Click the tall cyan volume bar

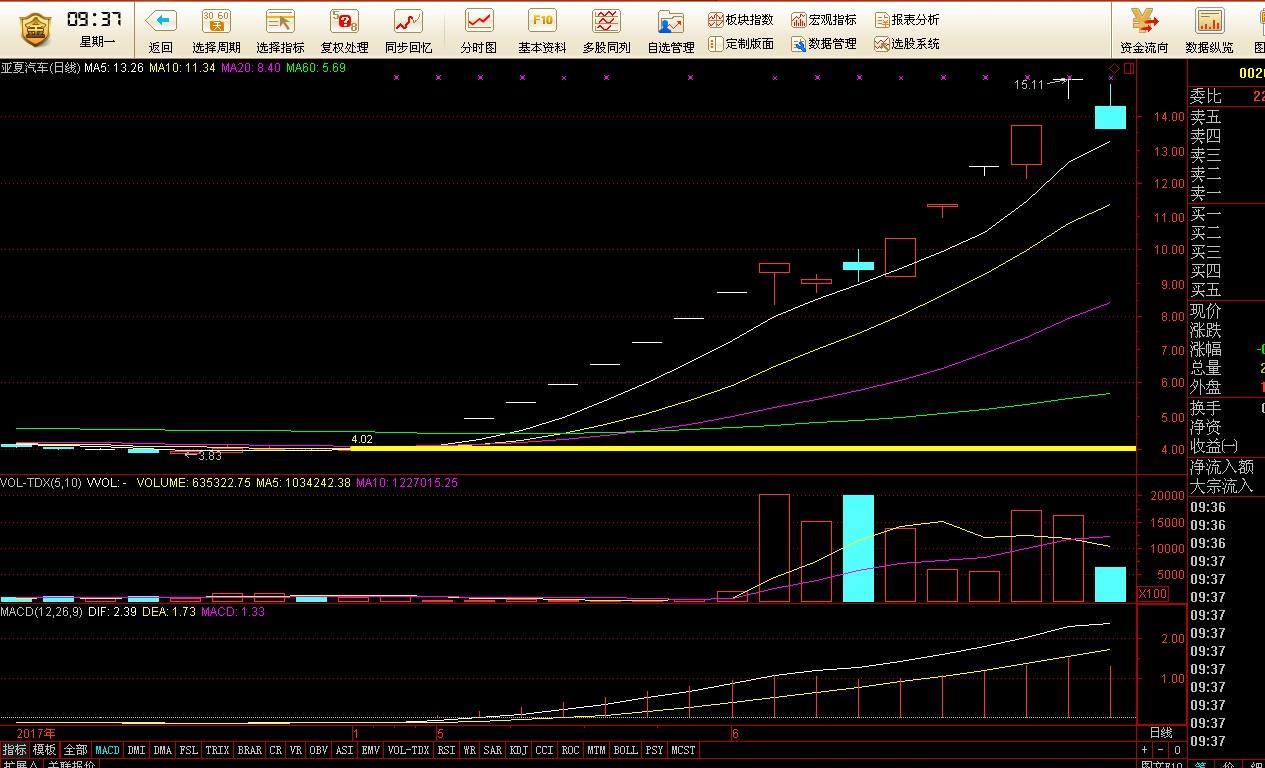(x=858, y=548)
